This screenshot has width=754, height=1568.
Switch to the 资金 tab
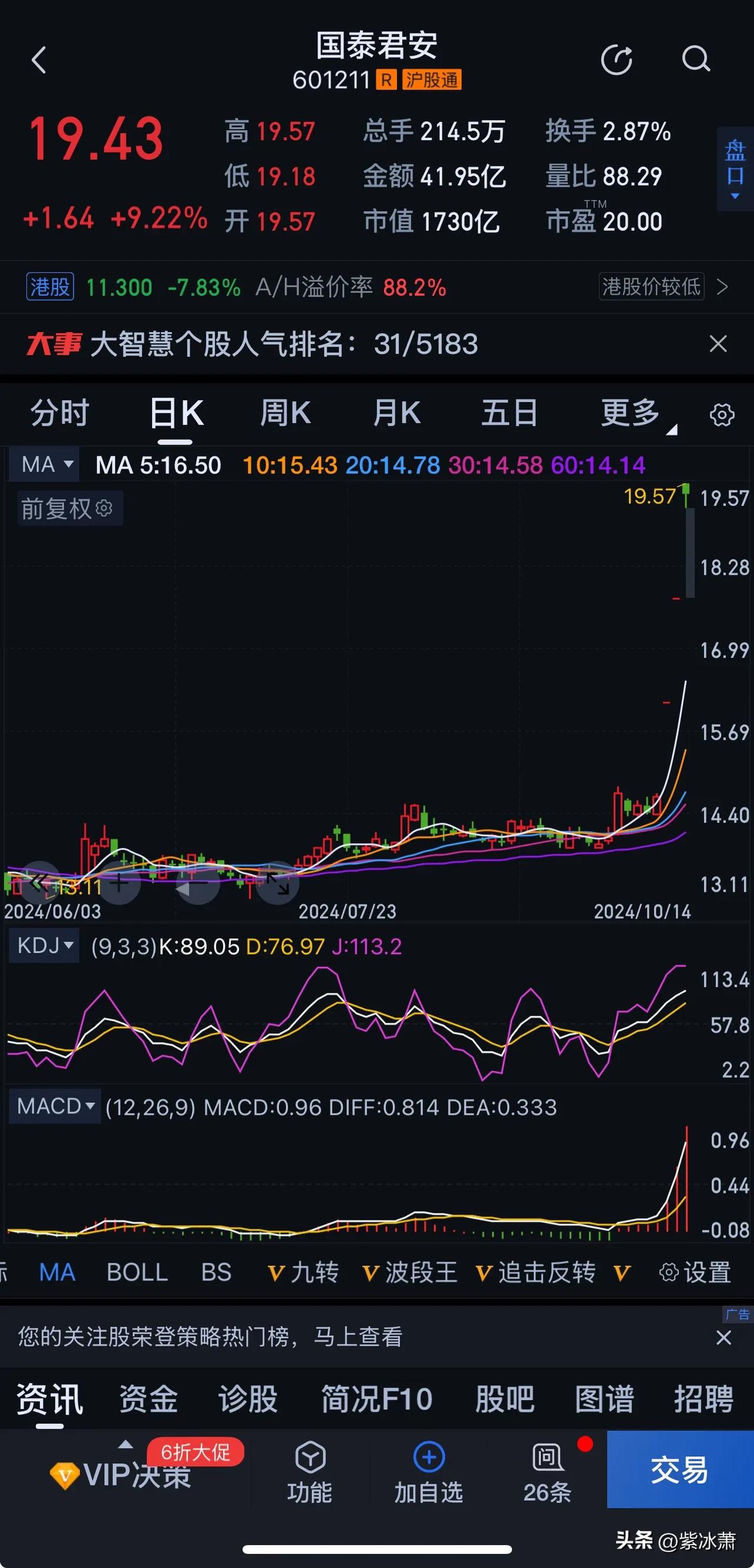148,1398
